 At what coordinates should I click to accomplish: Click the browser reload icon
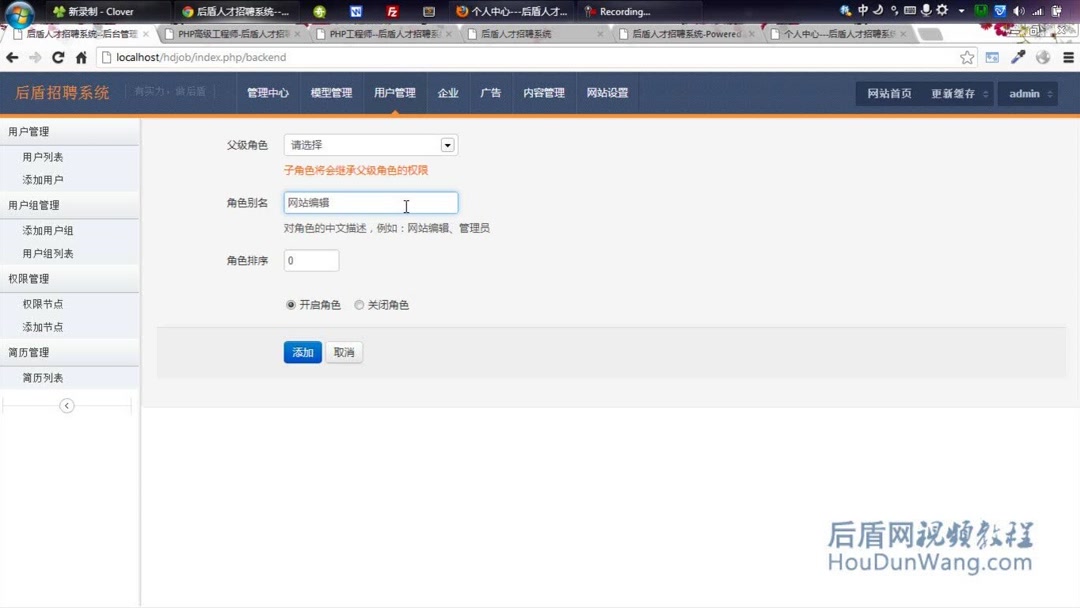(x=59, y=58)
